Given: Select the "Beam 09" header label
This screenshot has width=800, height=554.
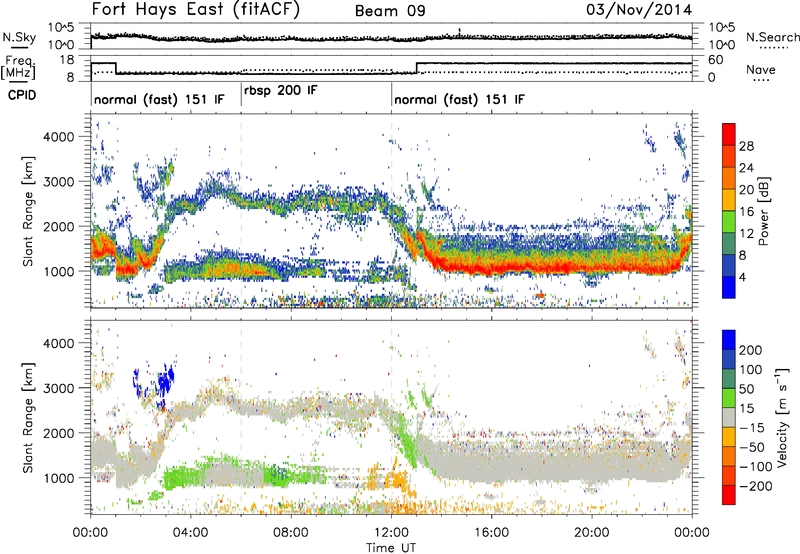Looking at the screenshot, I should click(390, 11).
